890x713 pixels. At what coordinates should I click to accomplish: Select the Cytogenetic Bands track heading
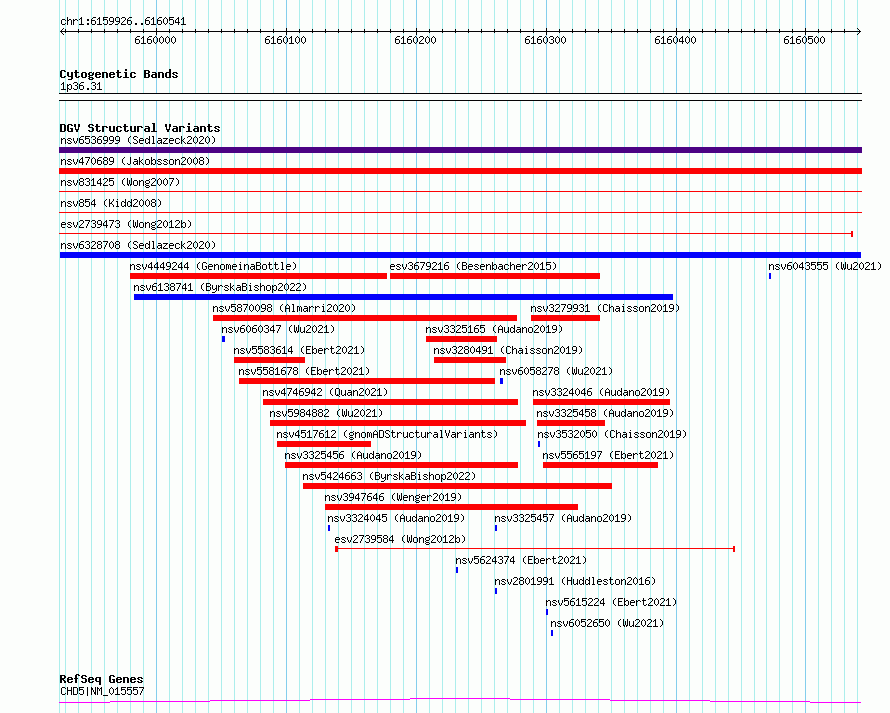point(119,74)
